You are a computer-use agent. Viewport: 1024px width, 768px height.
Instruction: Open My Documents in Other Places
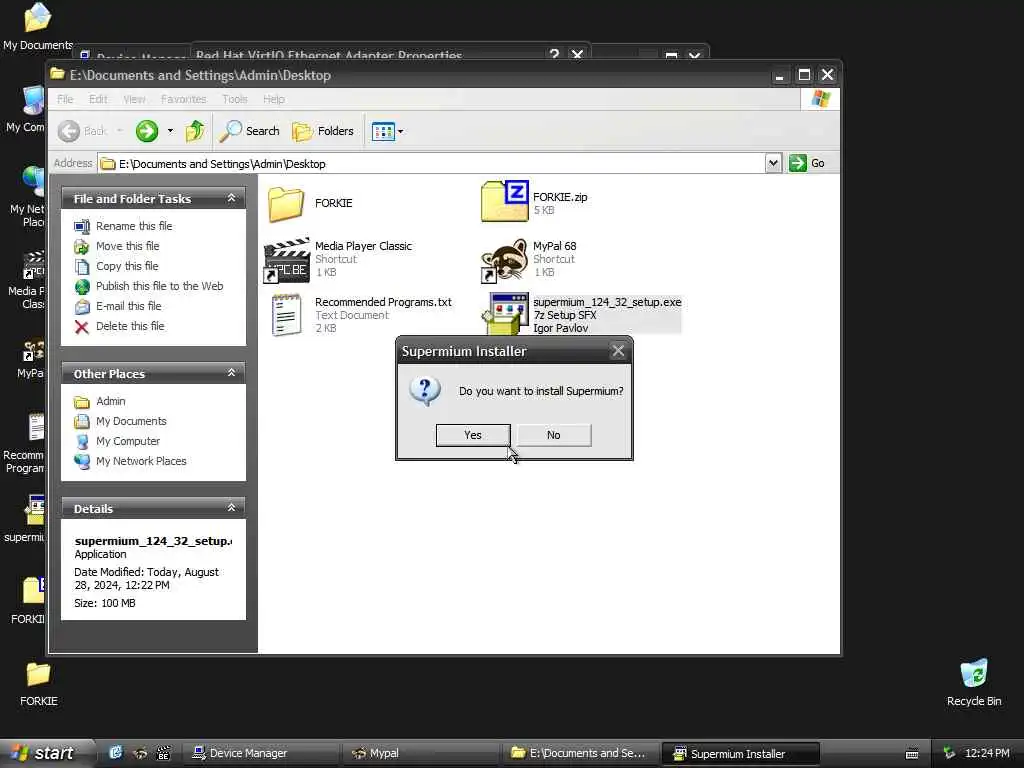point(131,421)
